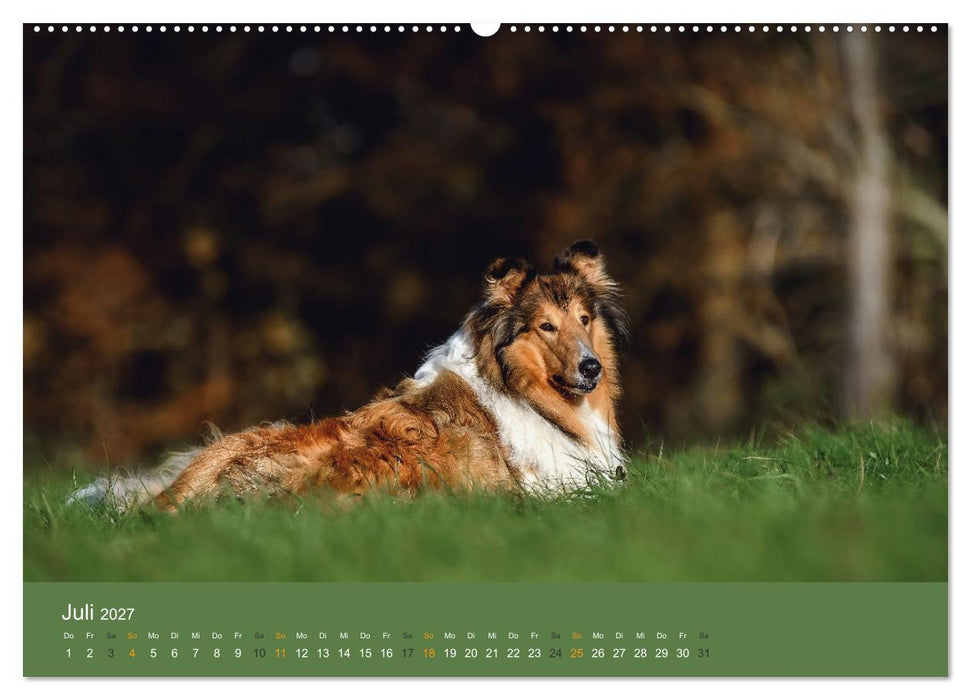Select Saturday day 10

(259, 653)
